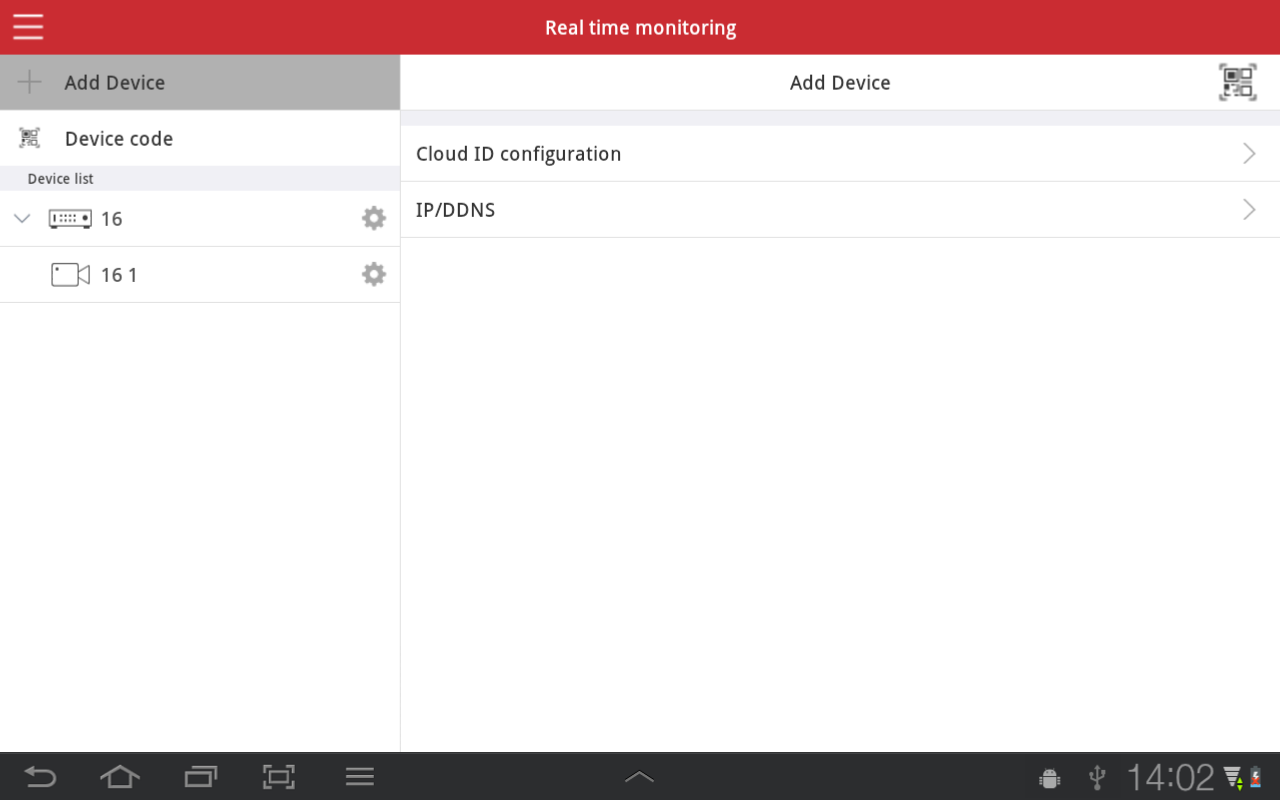Select camera 16 1 in the device list

pyautogui.click(x=200, y=274)
